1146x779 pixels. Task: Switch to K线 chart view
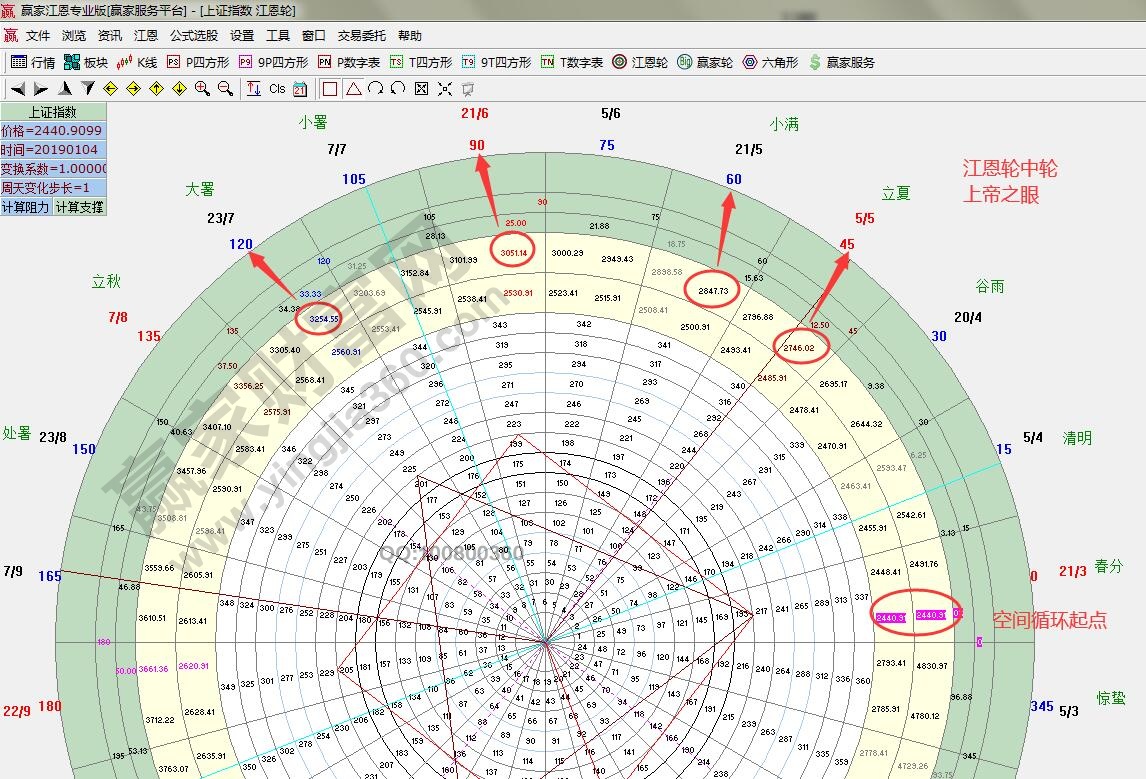click(x=138, y=62)
